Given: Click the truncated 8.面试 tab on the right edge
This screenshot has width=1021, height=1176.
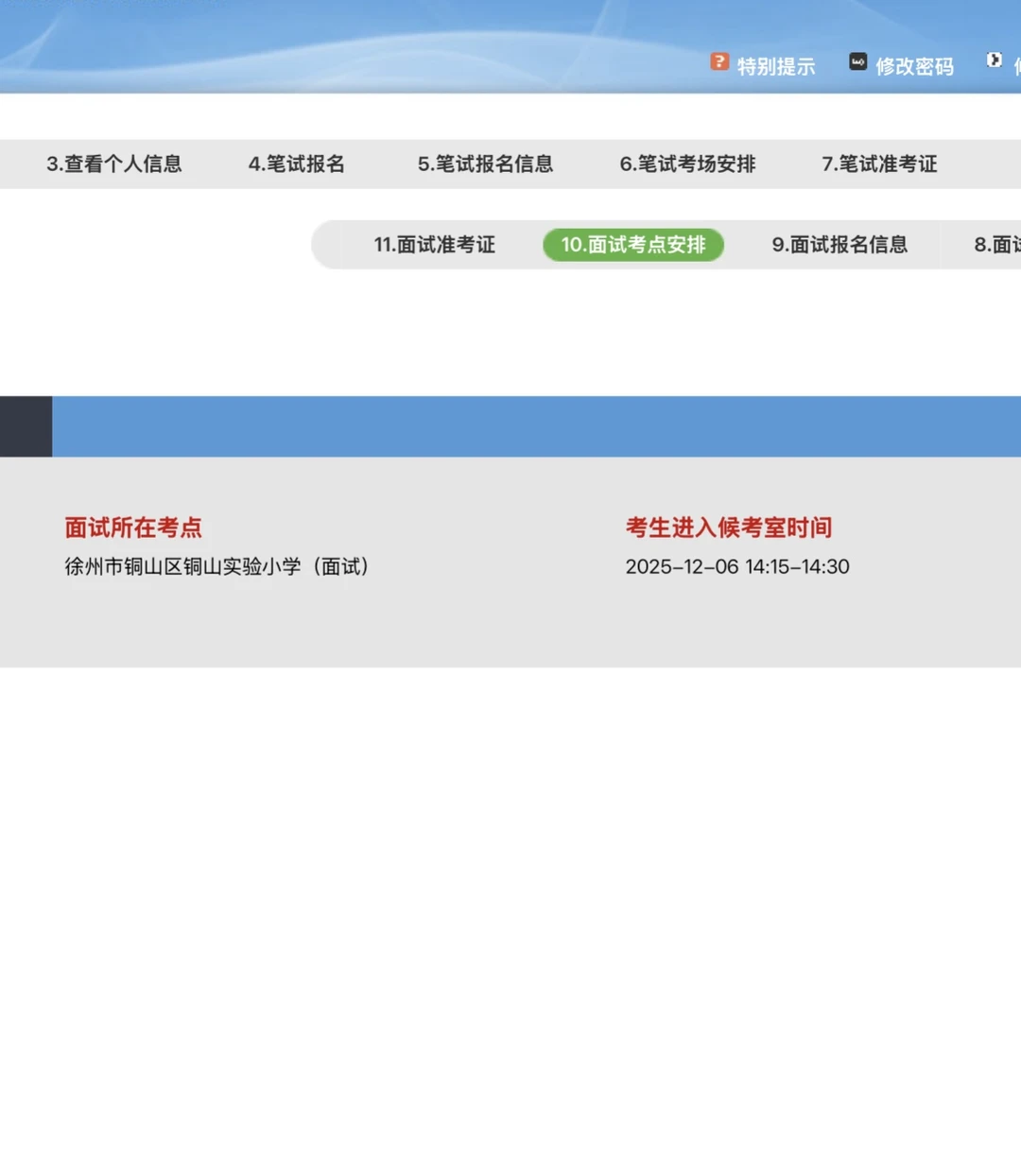Looking at the screenshot, I should [x=997, y=245].
